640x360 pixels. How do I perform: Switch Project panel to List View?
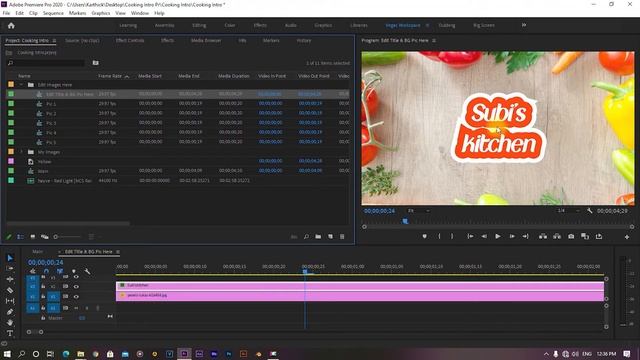(x=20, y=237)
